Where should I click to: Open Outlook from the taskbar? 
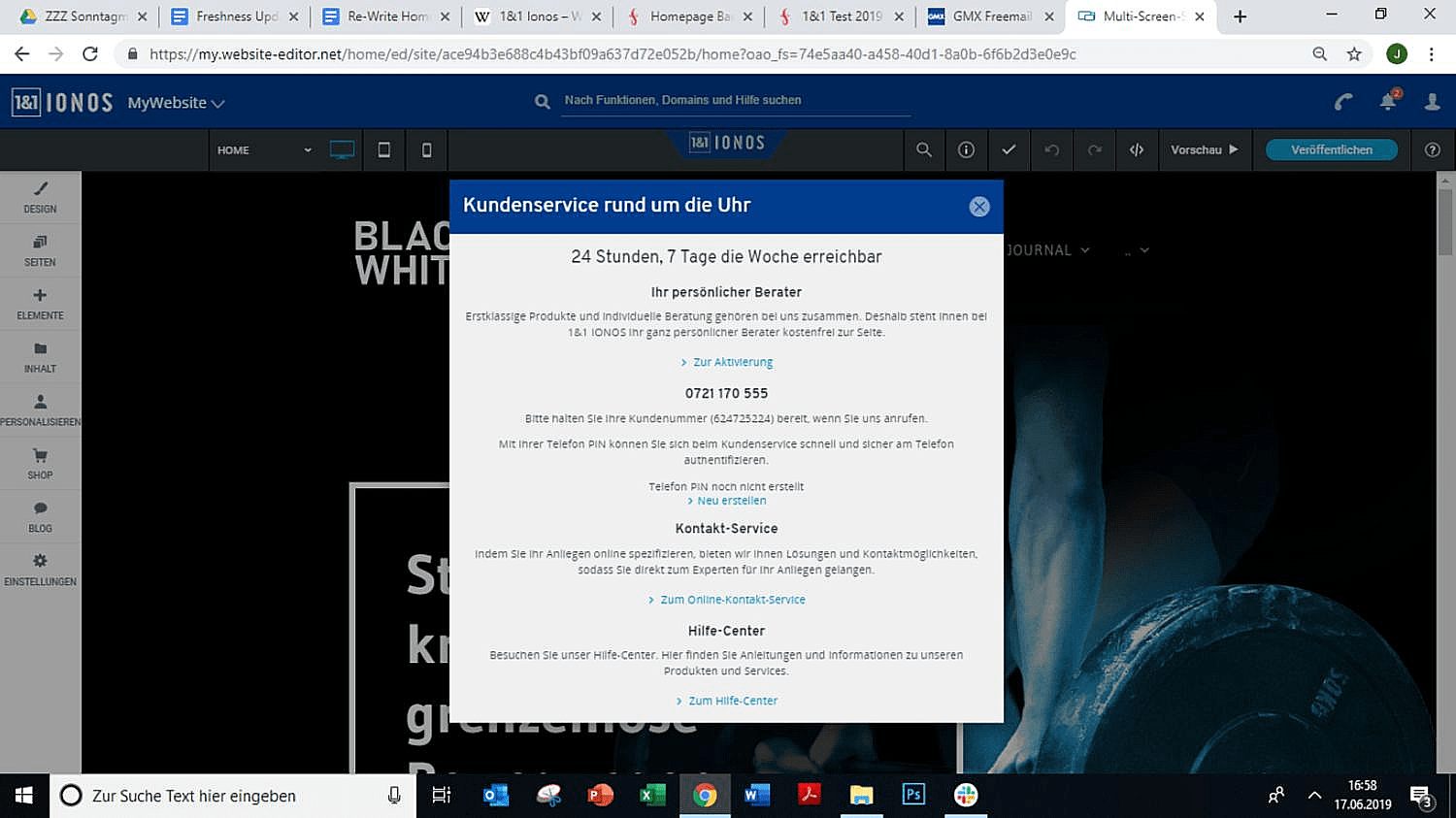point(496,796)
